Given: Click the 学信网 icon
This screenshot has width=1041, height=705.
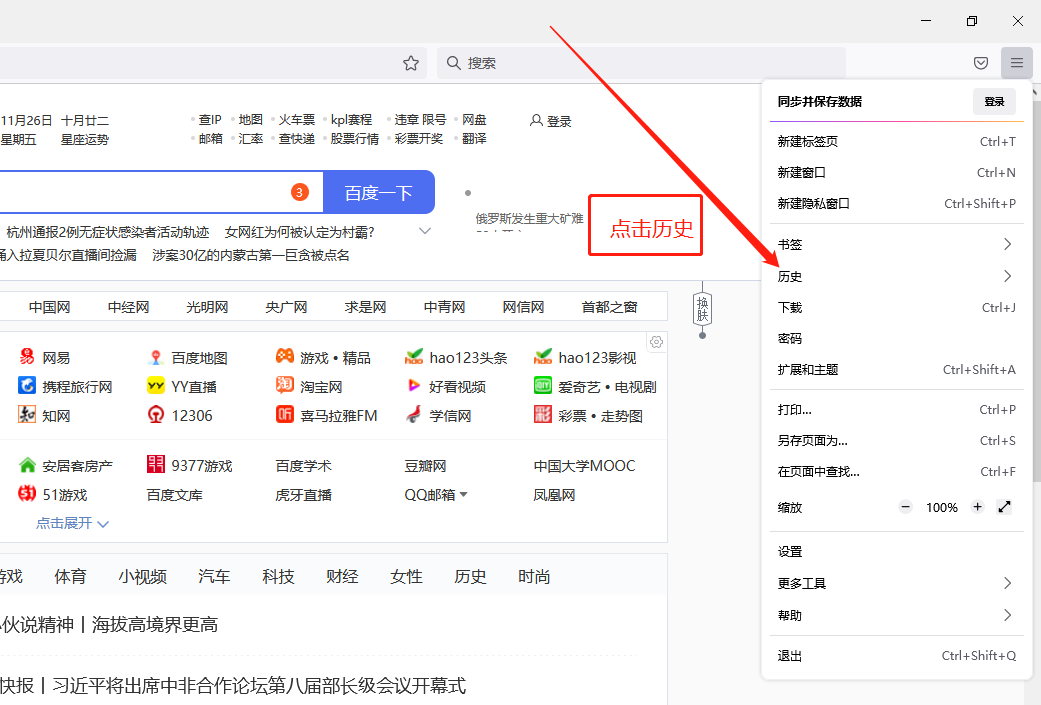Looking at the screenshot, I should coord(414,415).
